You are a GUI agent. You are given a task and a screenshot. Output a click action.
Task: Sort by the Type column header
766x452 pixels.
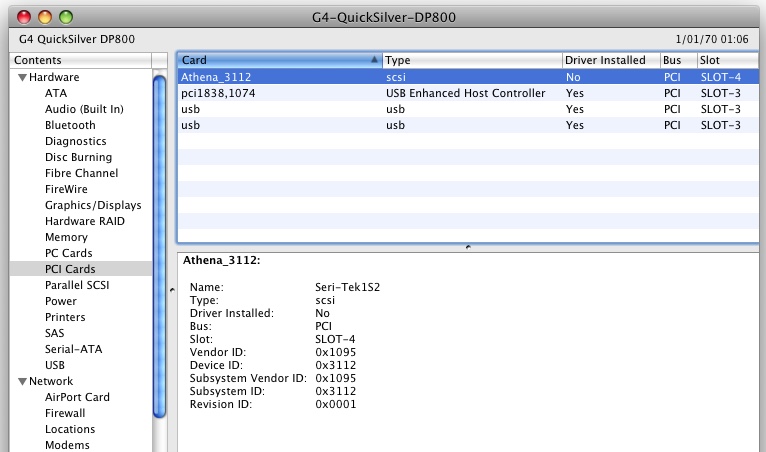click(x=472, y=60)
